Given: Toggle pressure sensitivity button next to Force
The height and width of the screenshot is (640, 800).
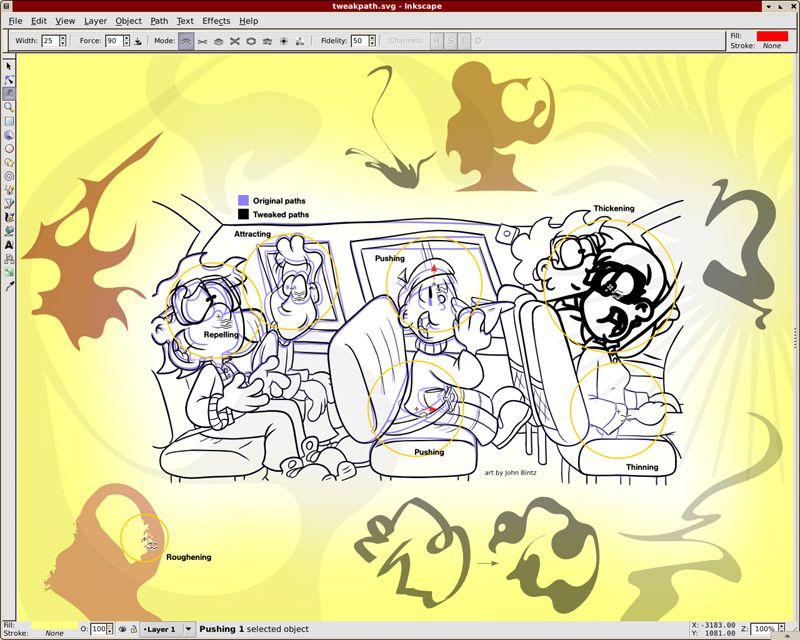Looking at the screenshot, I should pos(138,41).
